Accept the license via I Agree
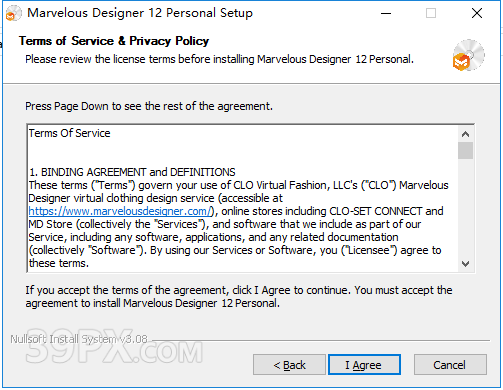This screenshot has height=390, width=503. (364, 365)
